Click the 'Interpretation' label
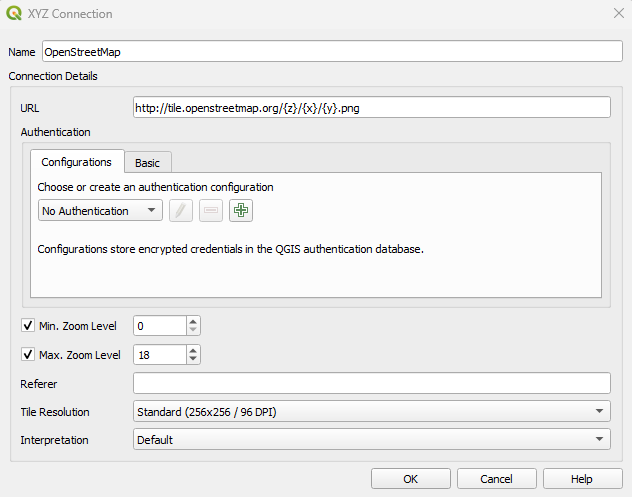 coord(54,440)
